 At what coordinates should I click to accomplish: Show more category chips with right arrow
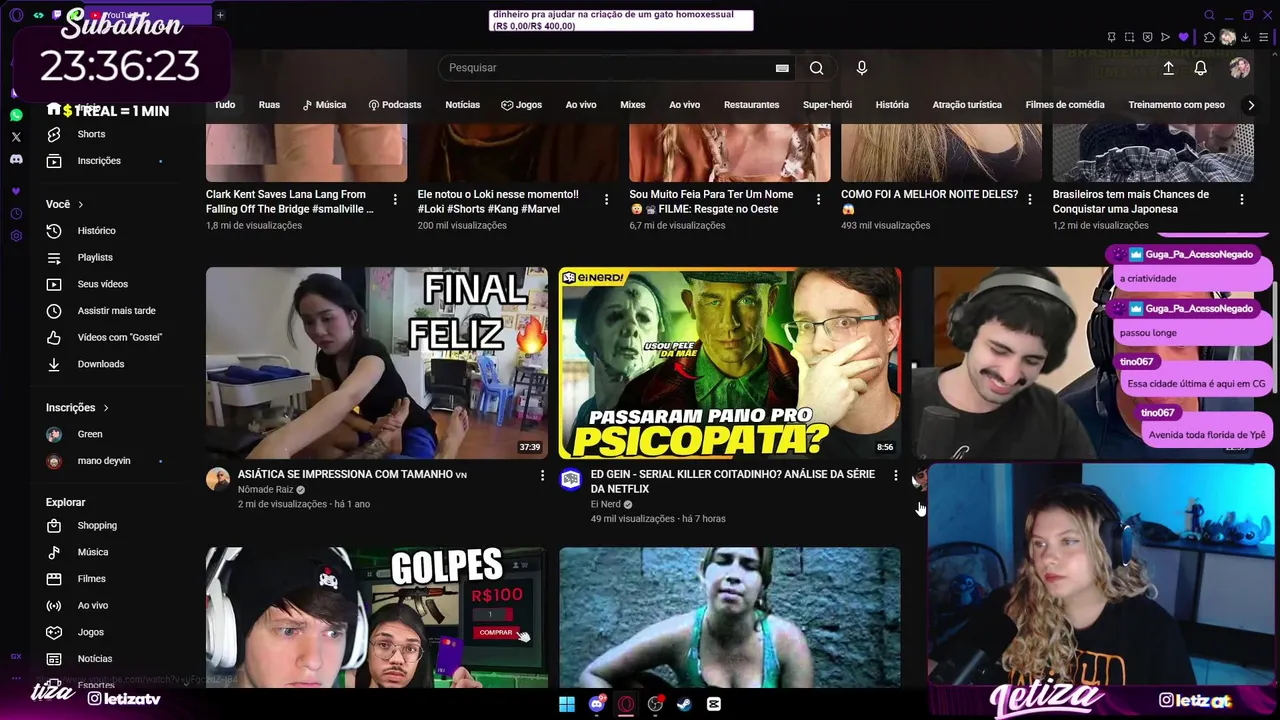[x=1250, y=105]
